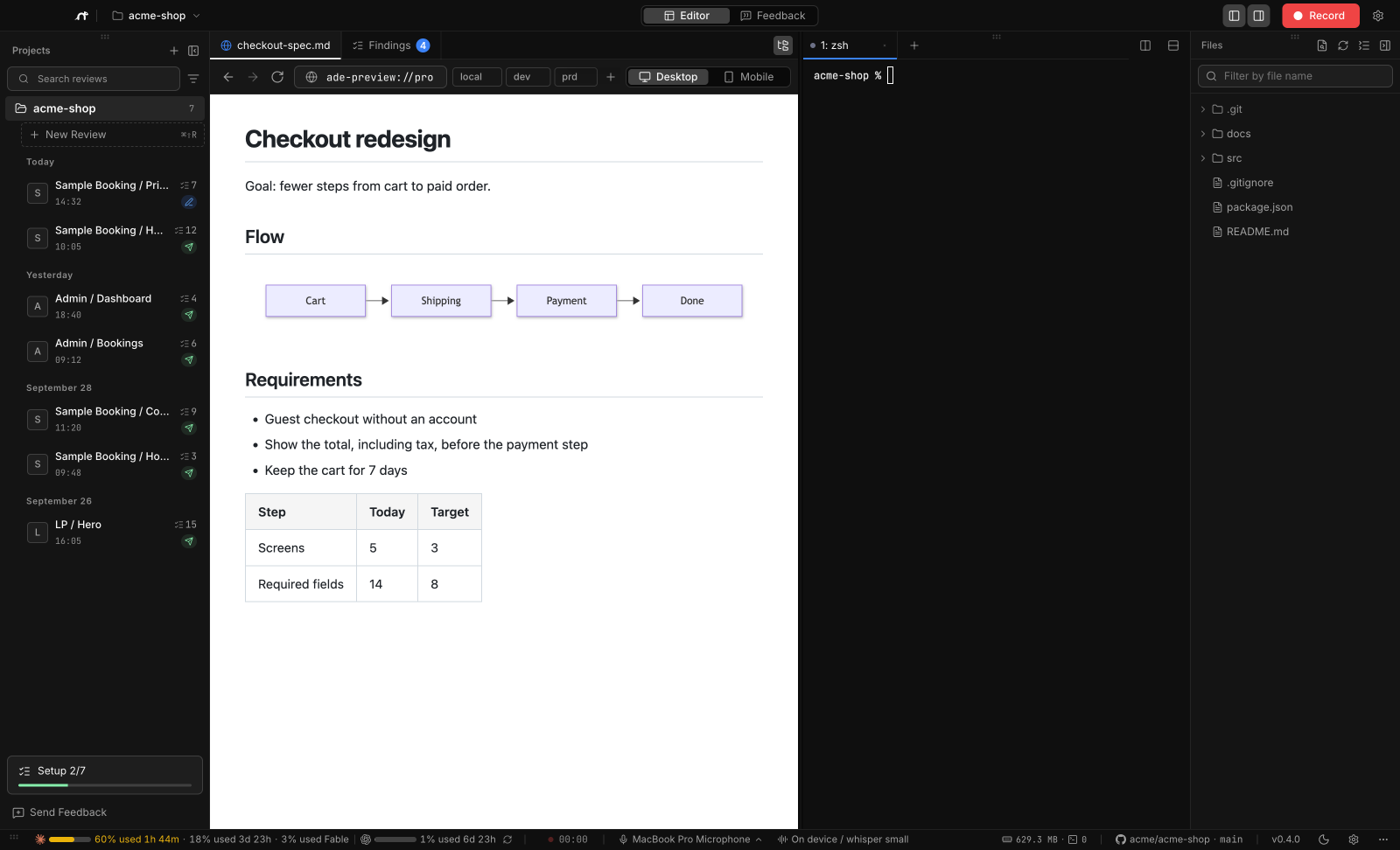Open the acme-shop project dropdown
Viewport: 1400px width, 850px height.
pos(157,16)
